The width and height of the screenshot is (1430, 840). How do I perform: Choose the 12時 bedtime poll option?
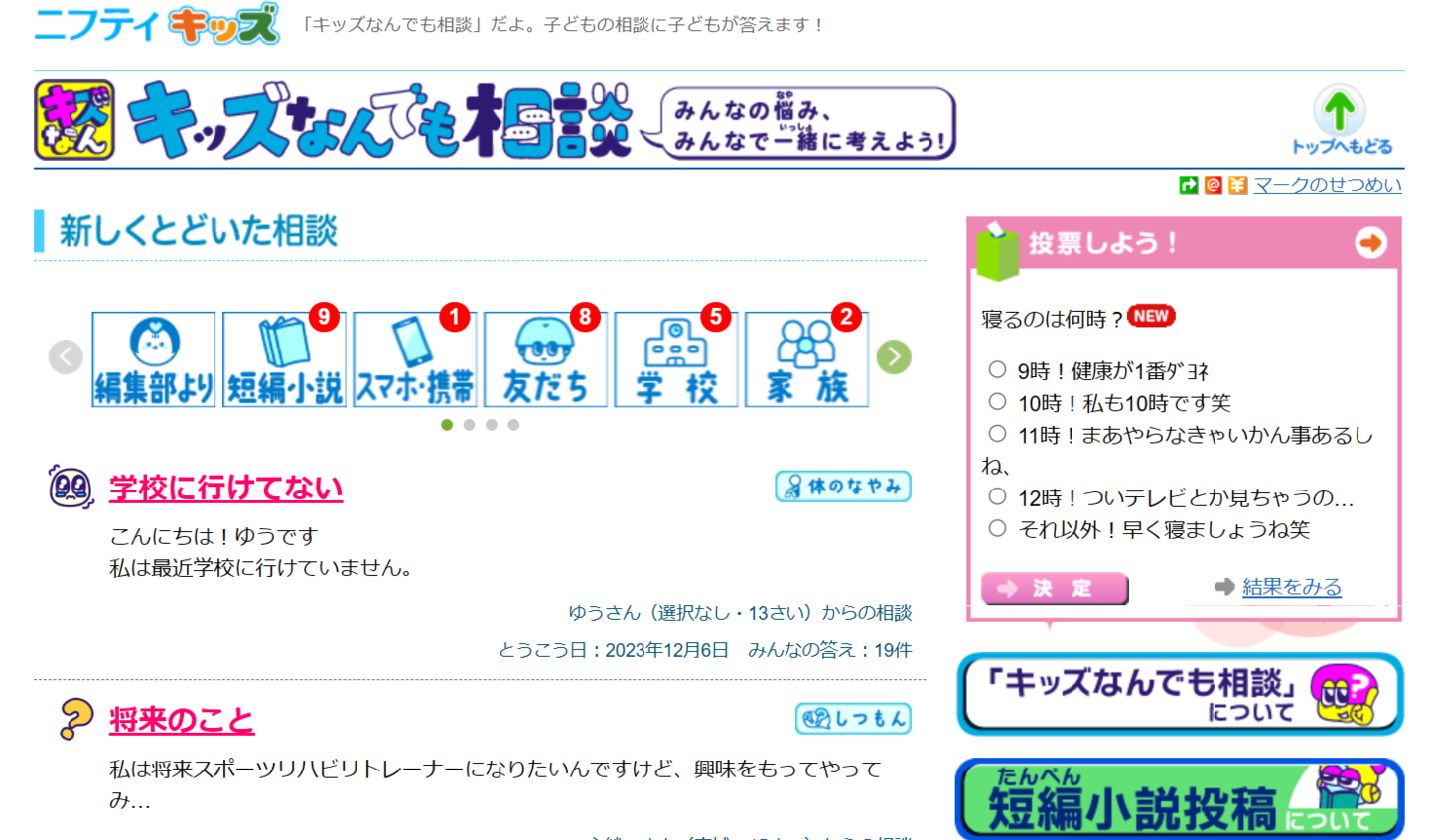click(997, 496)
